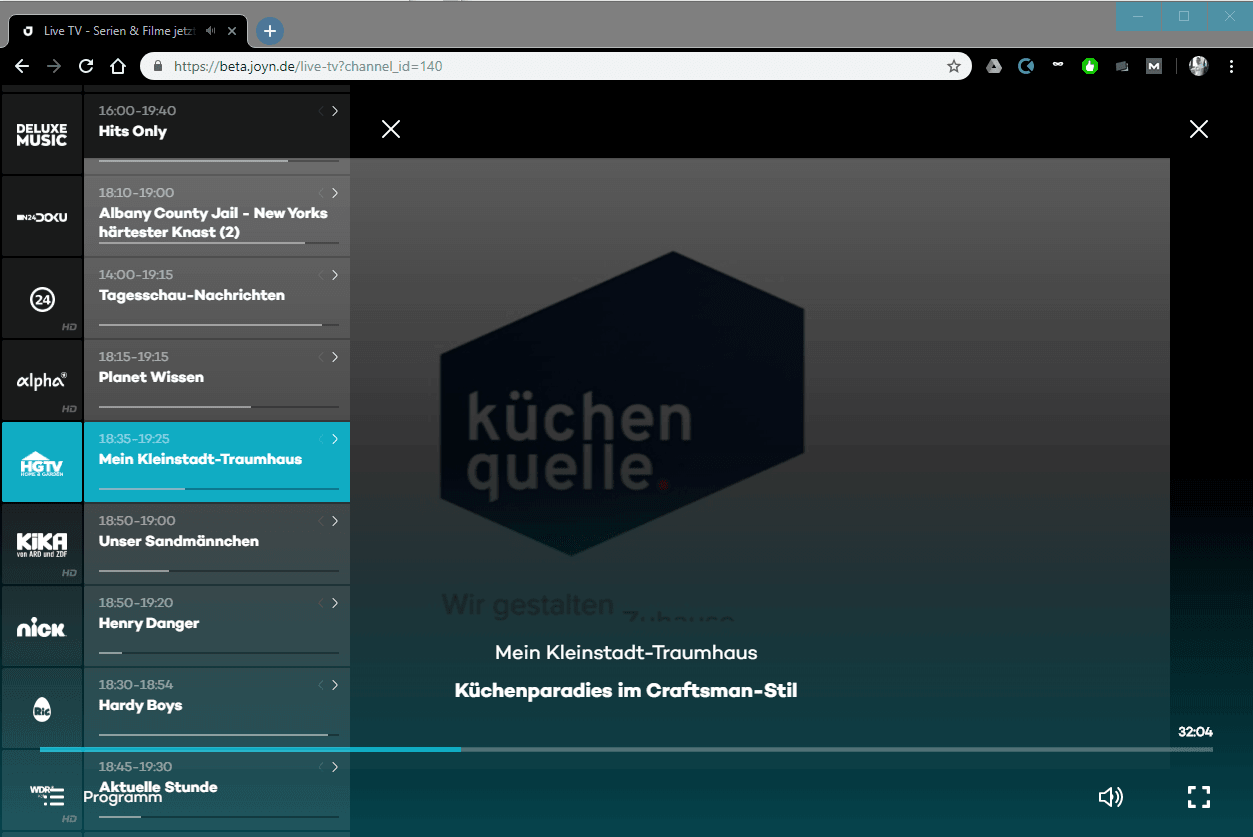Click 'Mein Kleinstadt-Traumhaus' title in player overlay
This screenshot has height=837, width=1253.
click(626, 652)
